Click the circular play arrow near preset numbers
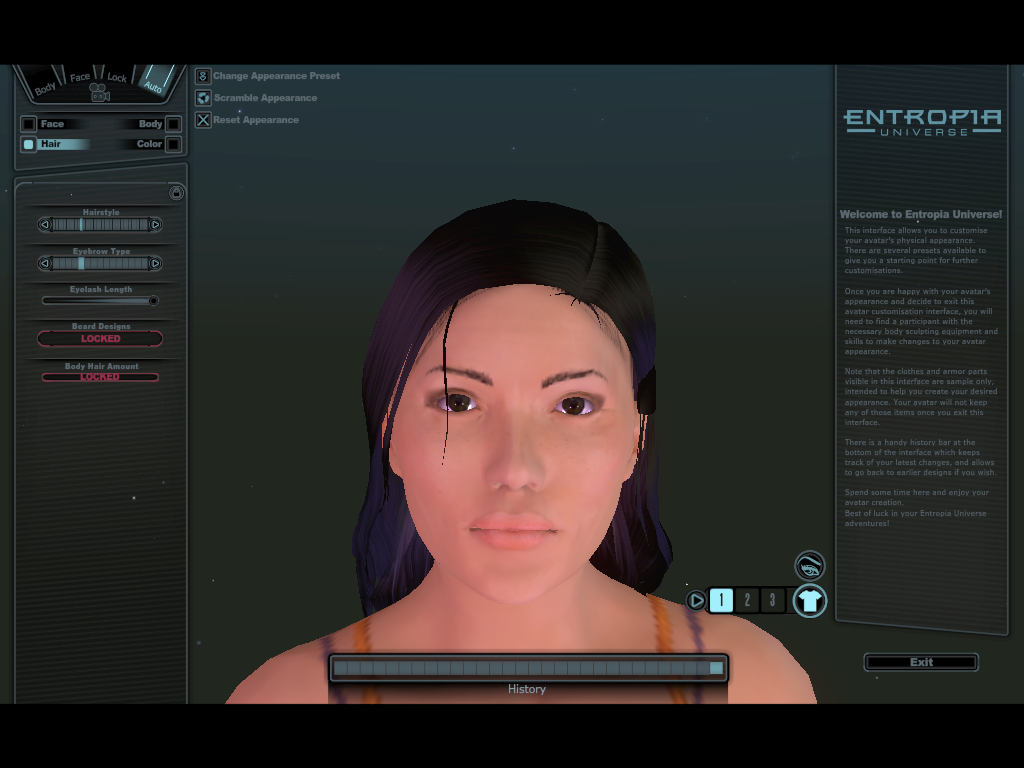This screenshot has height=768, width=1024. click(x=696, y=600)
